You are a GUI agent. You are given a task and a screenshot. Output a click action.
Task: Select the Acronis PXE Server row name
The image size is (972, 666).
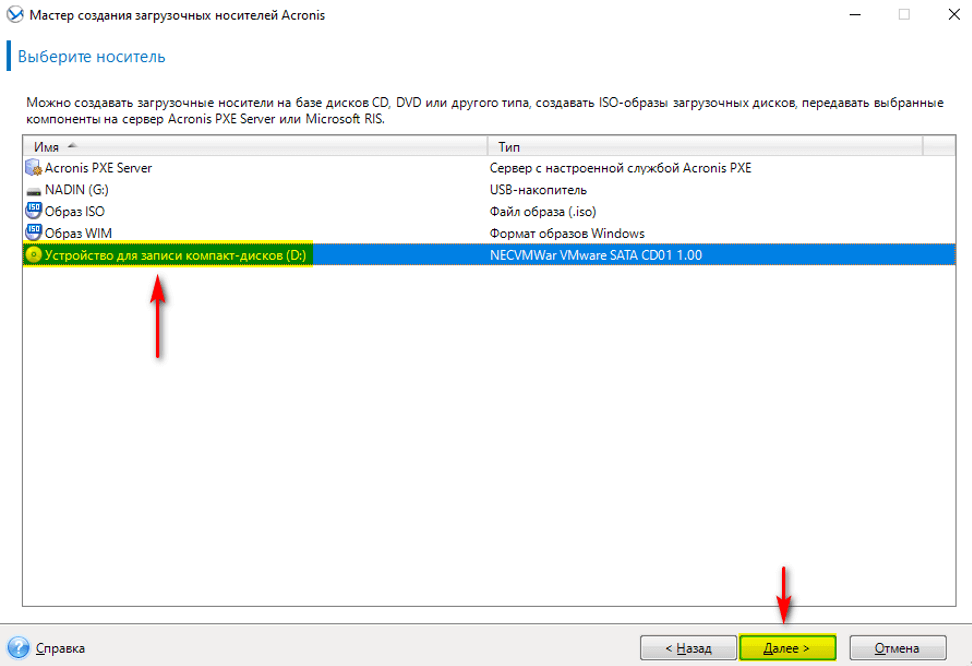click(98, 168)
